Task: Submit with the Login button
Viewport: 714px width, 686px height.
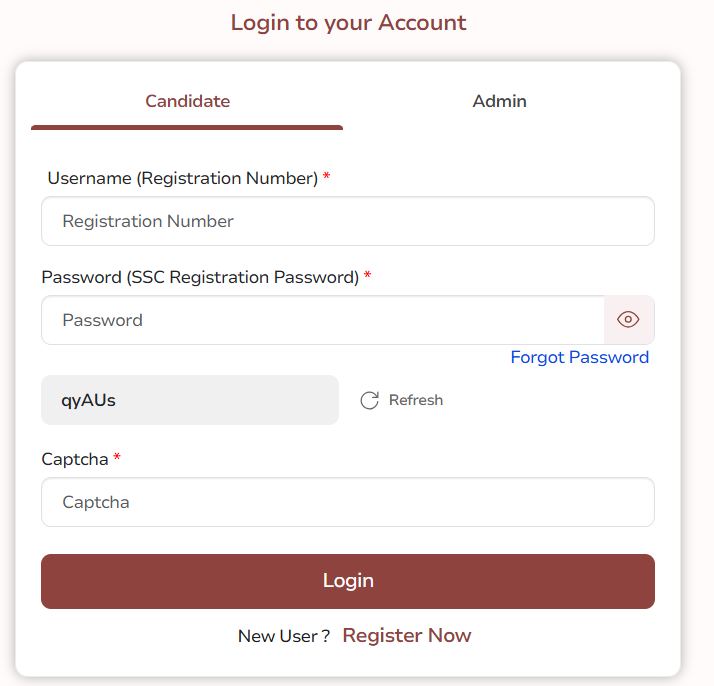Action: click(348, 581)
